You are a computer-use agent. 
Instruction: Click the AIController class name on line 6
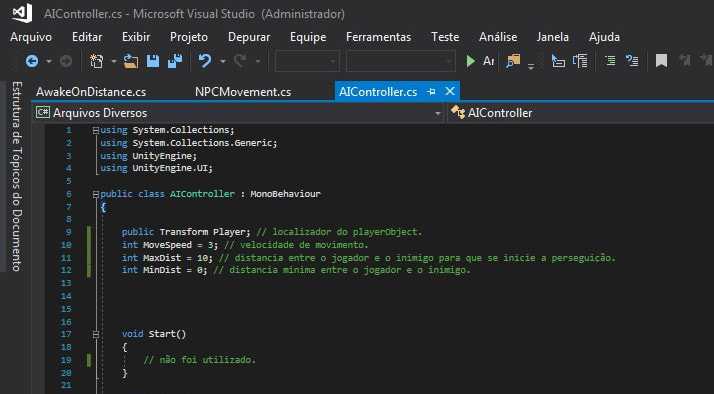coord(202,194)
